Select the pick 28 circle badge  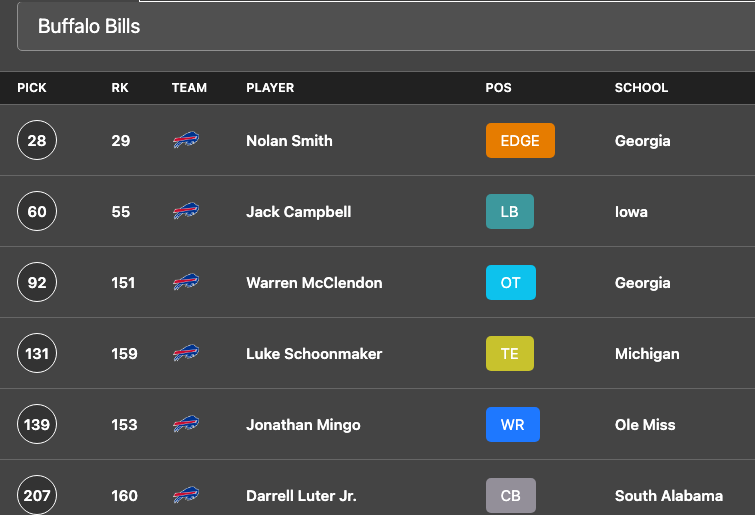click(x=37, y=140)
